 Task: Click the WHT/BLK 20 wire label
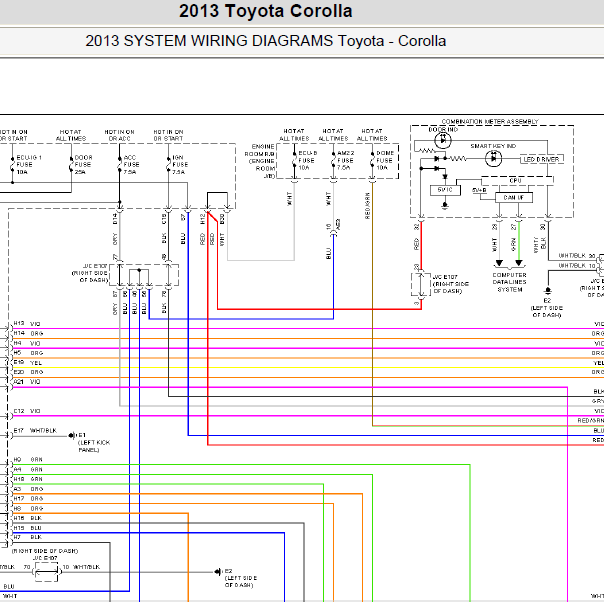tap(577, 256)
